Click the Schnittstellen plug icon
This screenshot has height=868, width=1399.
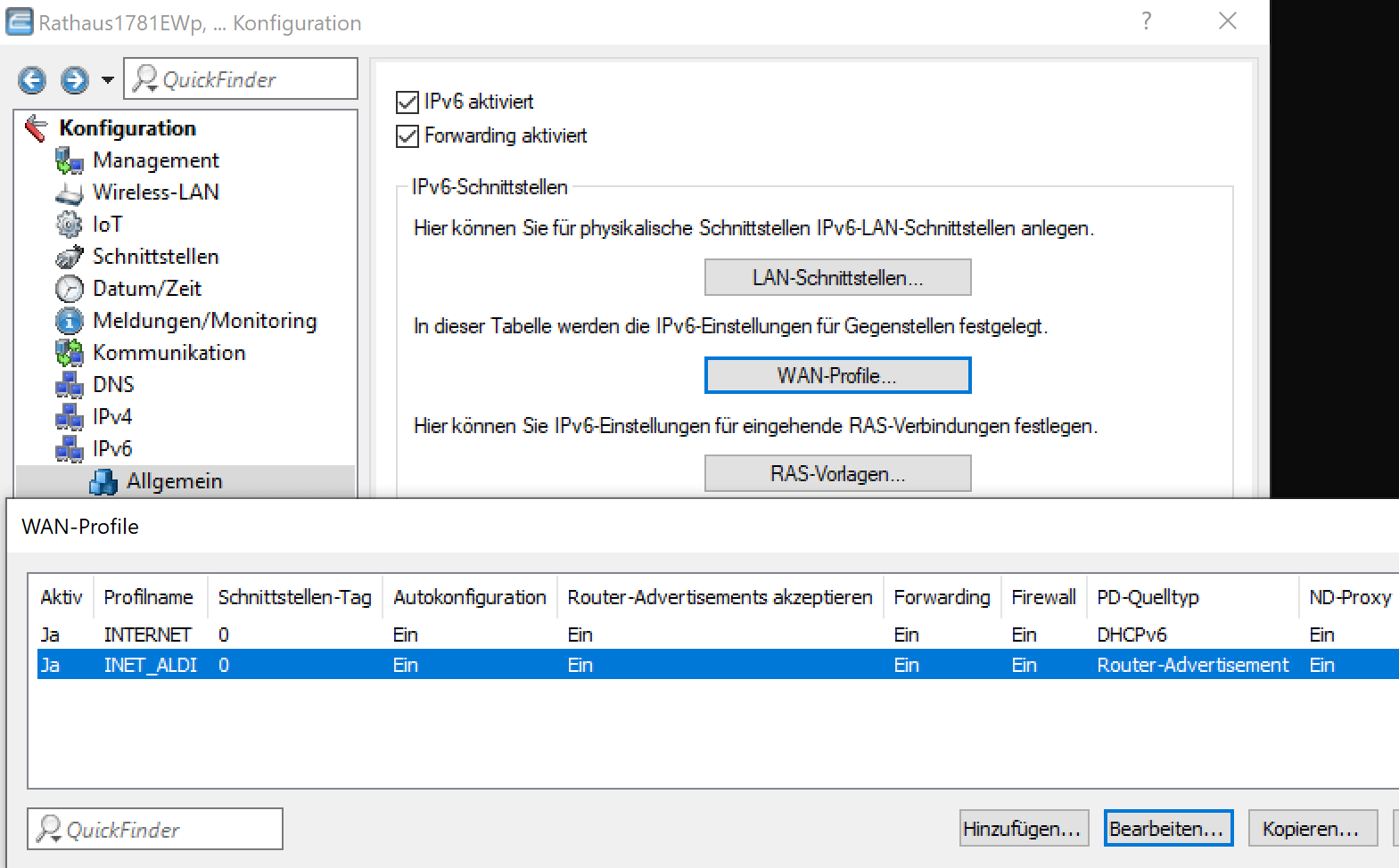point(70,257)
